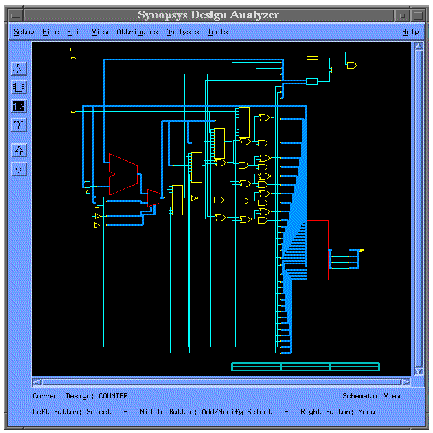Viewport: 433px width, 433px height.
Task: Open the Attributes menu
Action: coord(137,32)
